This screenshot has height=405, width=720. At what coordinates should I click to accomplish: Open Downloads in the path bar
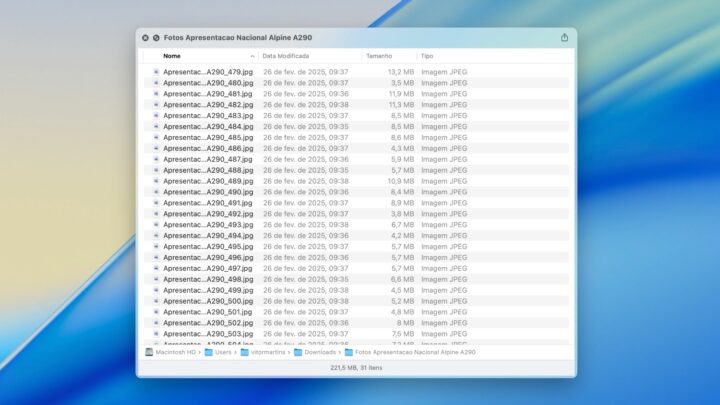pyautogui.click(x=320, y=352)
